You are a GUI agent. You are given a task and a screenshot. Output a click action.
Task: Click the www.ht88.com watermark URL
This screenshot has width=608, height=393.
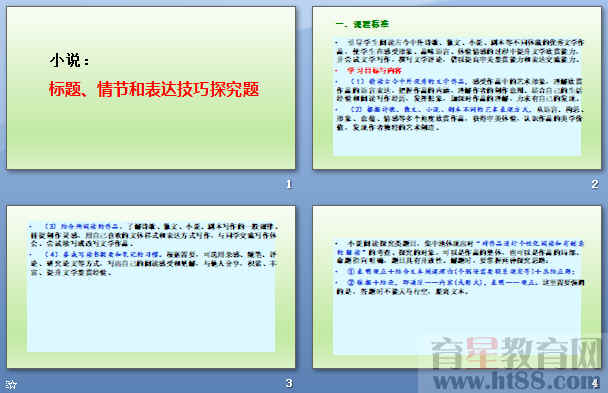516,381
